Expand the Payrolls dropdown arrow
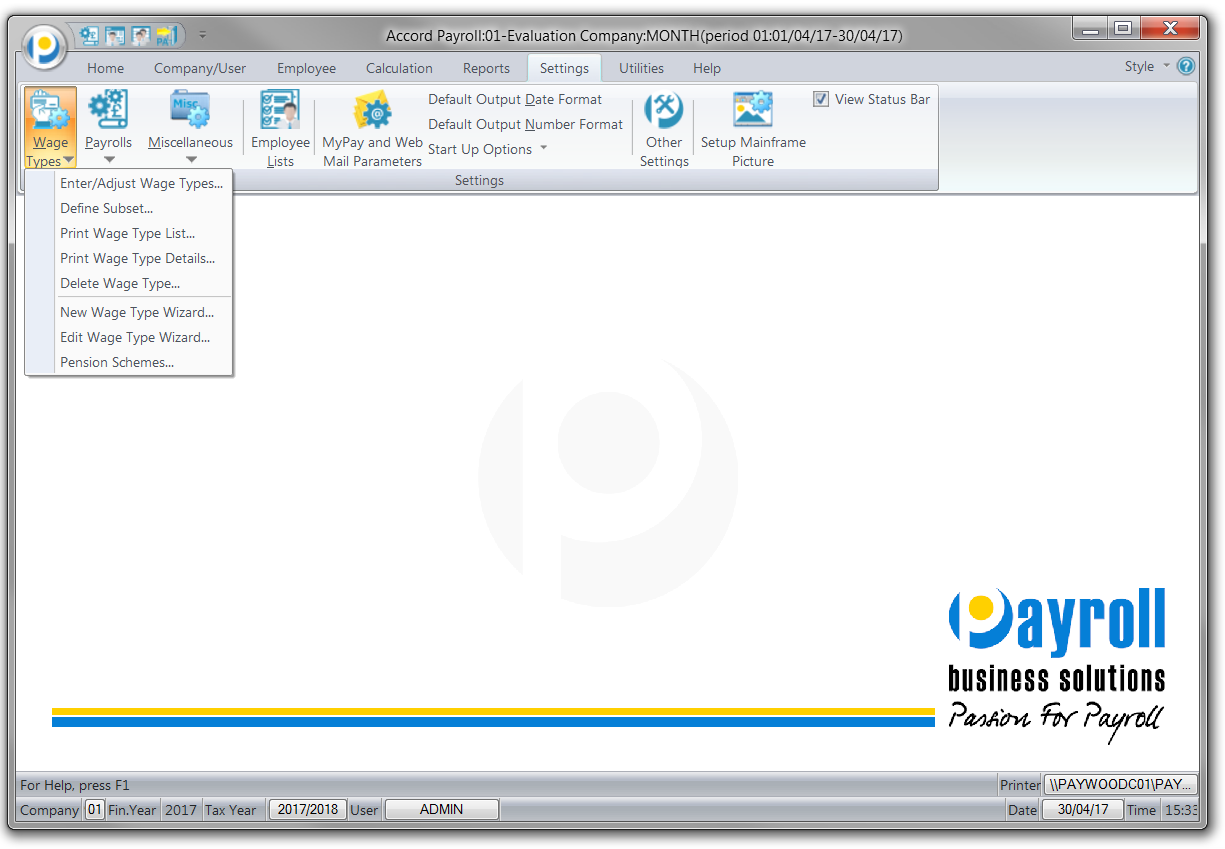Viewport: 1225px width, 849px height. tap(109, 160)
